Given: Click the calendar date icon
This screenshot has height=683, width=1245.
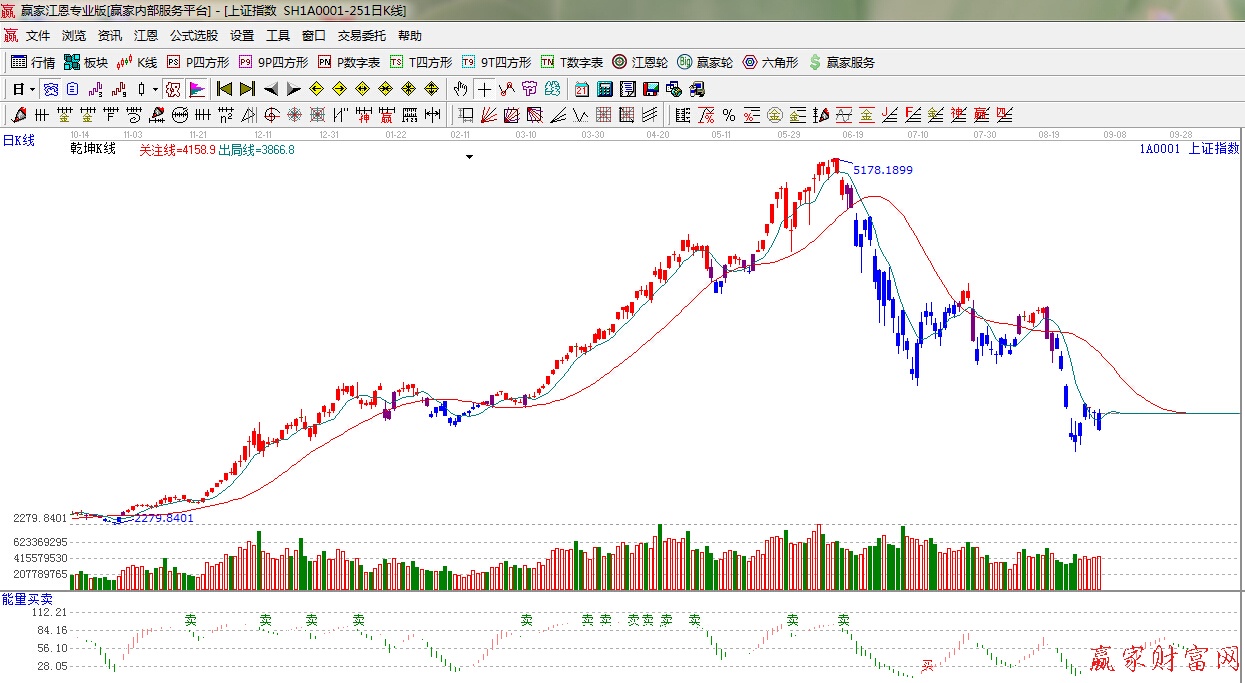Looking at the screenshot, I should (581, 89).
